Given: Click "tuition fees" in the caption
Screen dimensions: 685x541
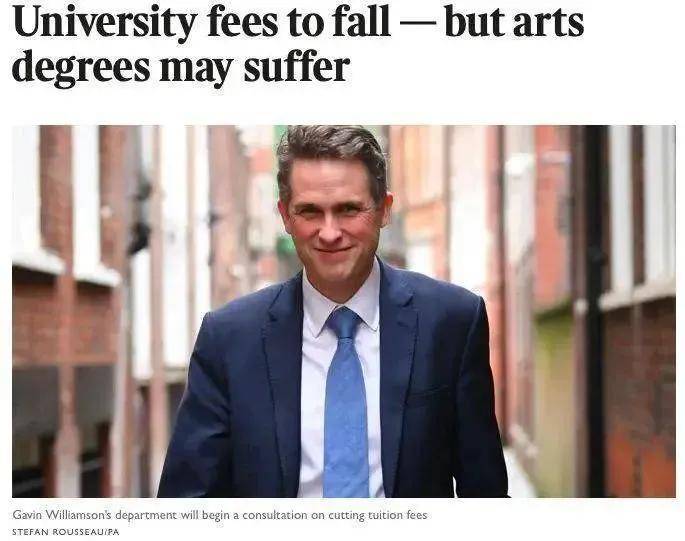Looking at the screenshot, I should click(x=398, y=515).
